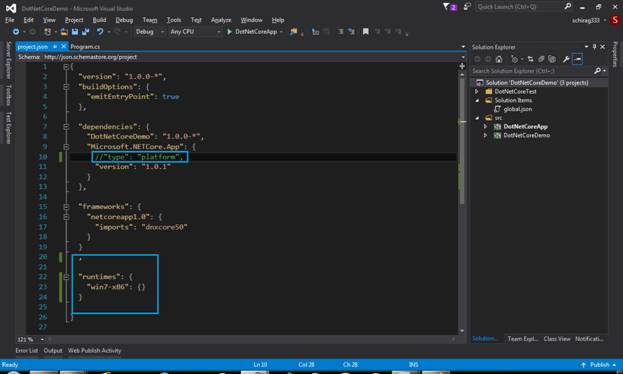
Task: Select the Solution 'DotNetCoreDemo' root node
Action: click(x=537, y=83)
